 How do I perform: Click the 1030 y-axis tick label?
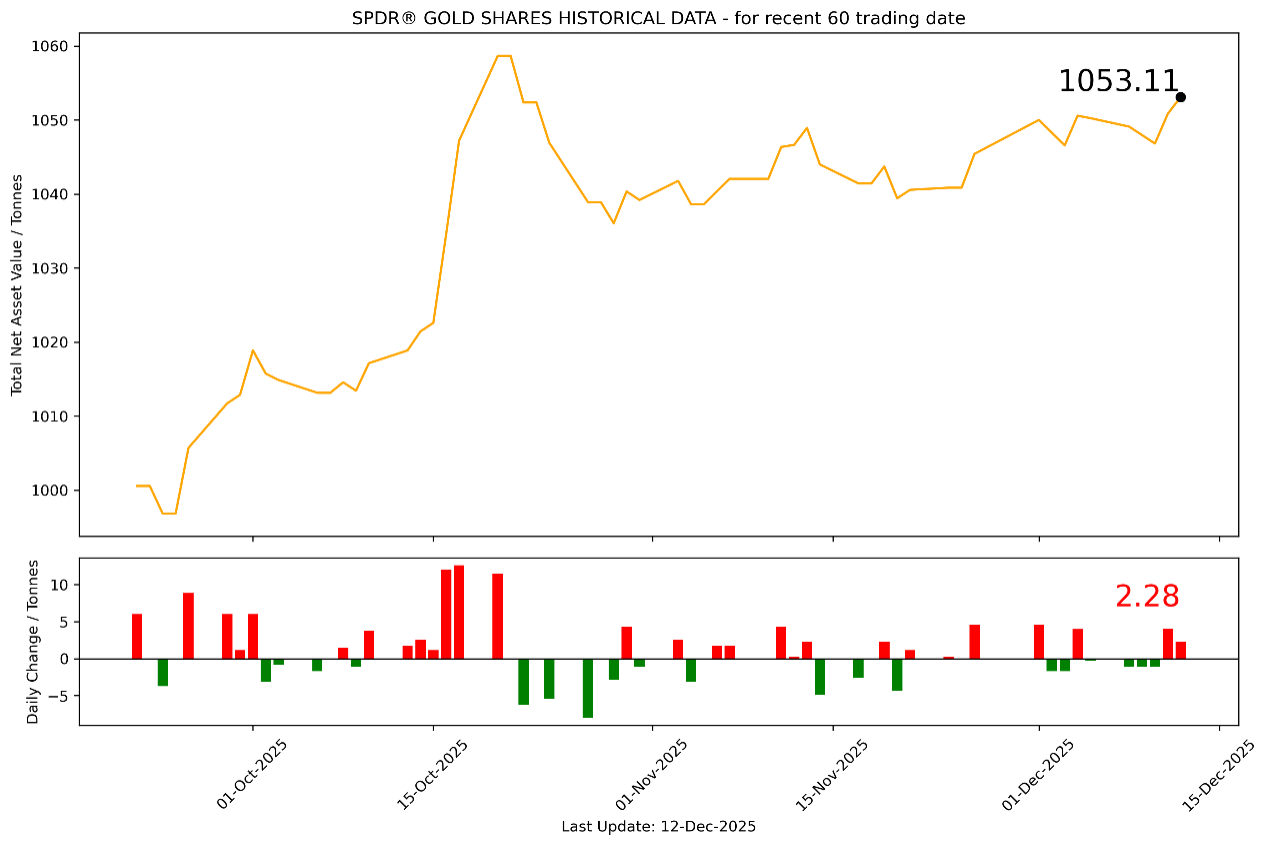point(51,269)
